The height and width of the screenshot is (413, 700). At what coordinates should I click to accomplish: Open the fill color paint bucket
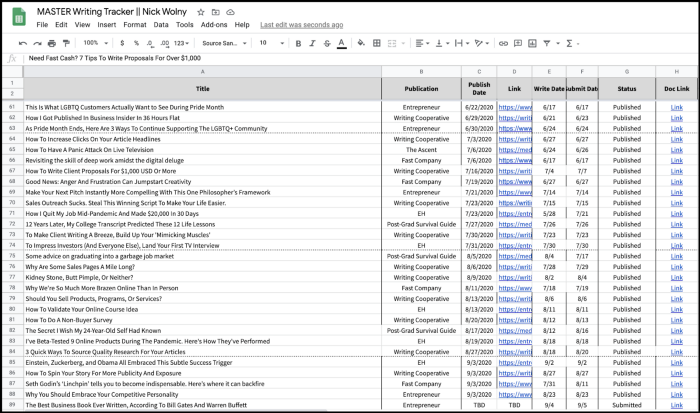361,43
